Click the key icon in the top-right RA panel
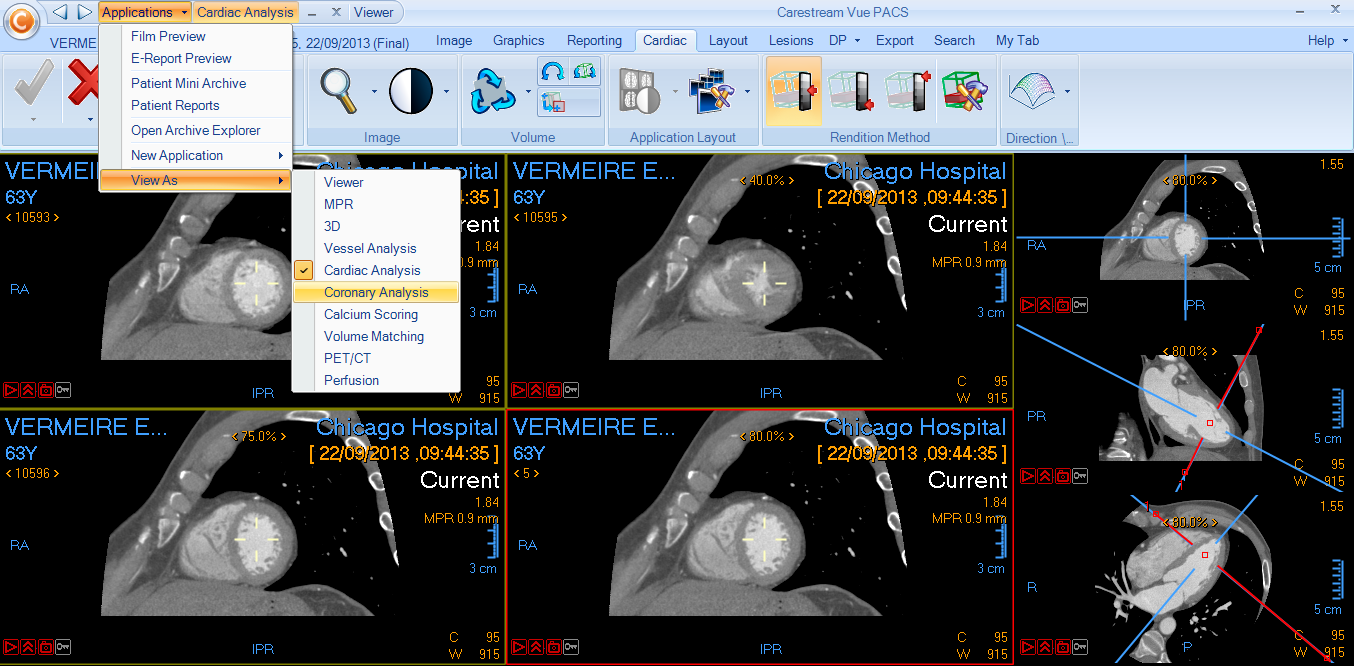 tap(1080, 305)
